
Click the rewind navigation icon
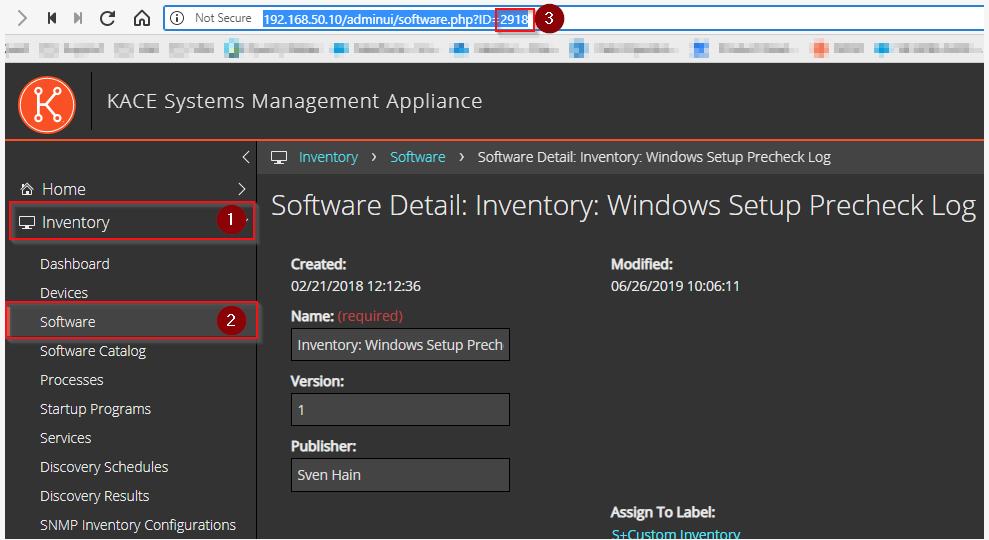(52, 18)
